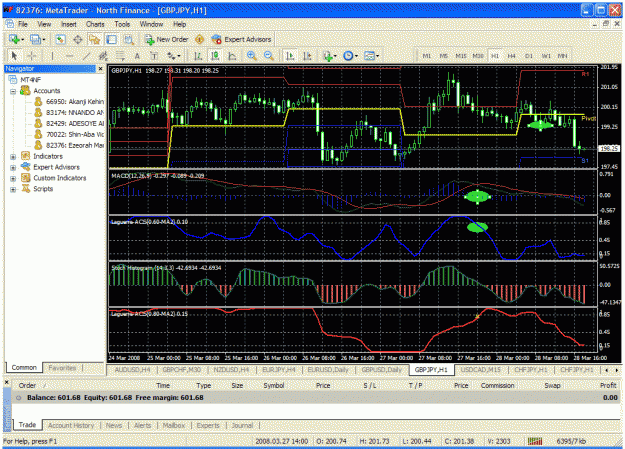Set timeframe to MN

[562, 56]
